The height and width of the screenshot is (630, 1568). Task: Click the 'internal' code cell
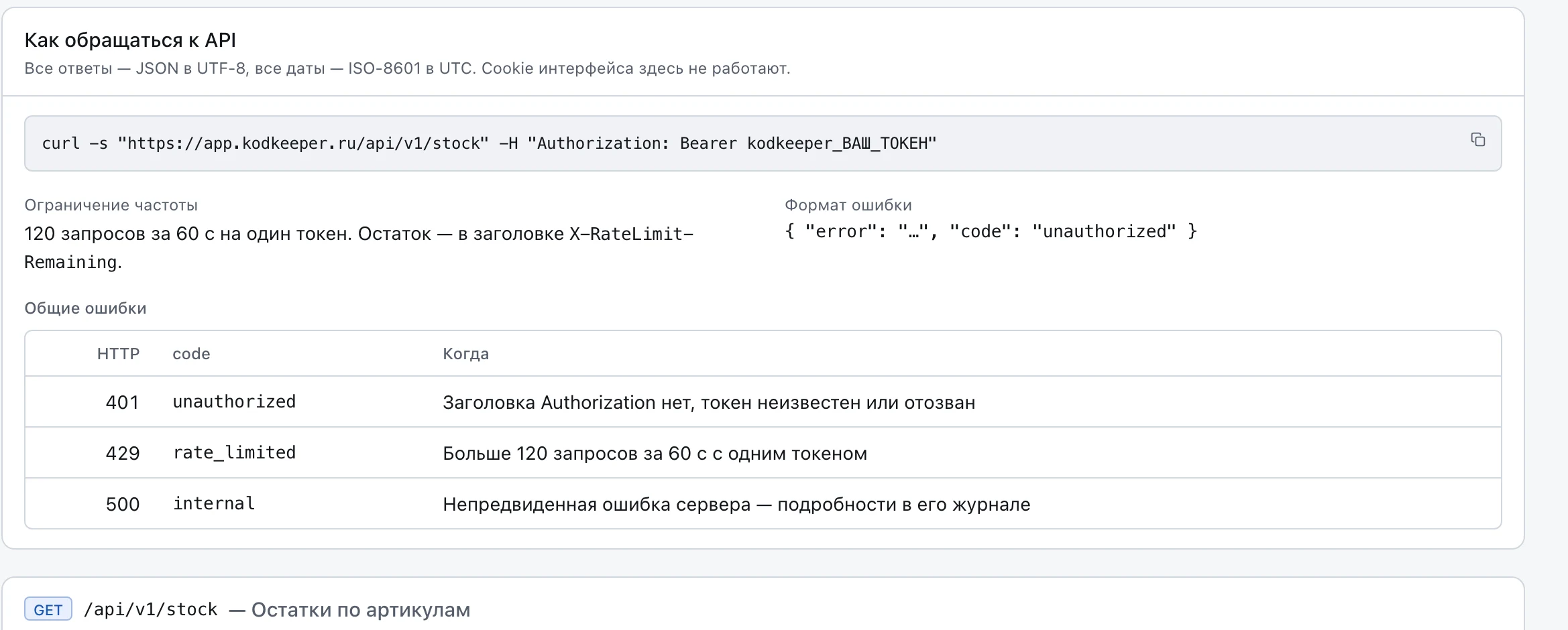point(214,503)
